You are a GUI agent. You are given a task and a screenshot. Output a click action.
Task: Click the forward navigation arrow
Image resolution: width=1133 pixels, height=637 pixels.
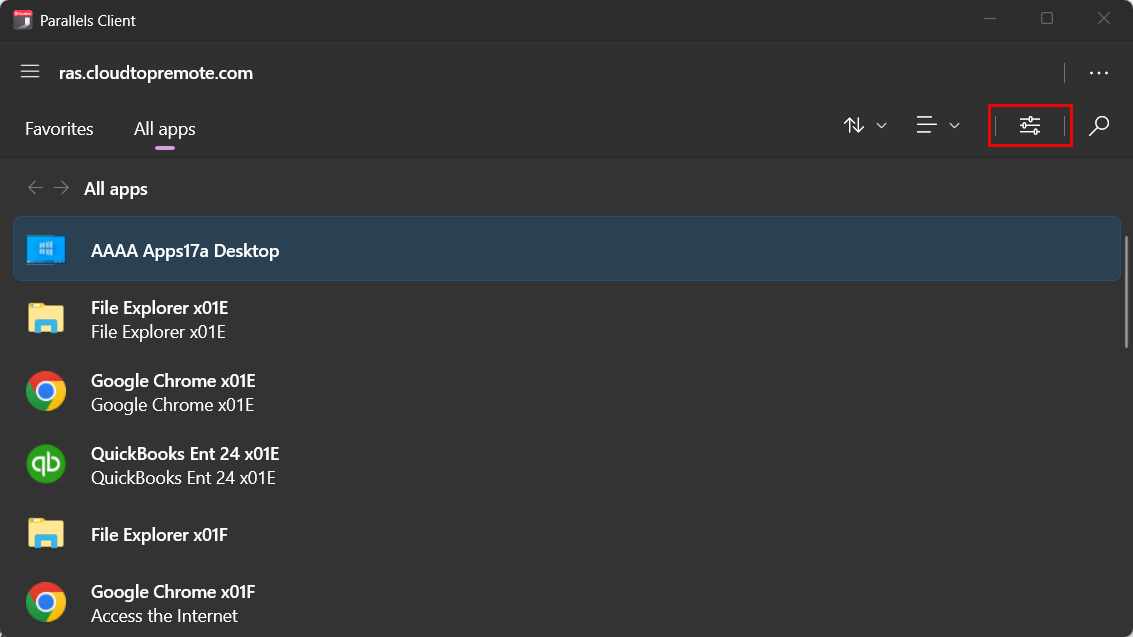(x=62, y=188)
